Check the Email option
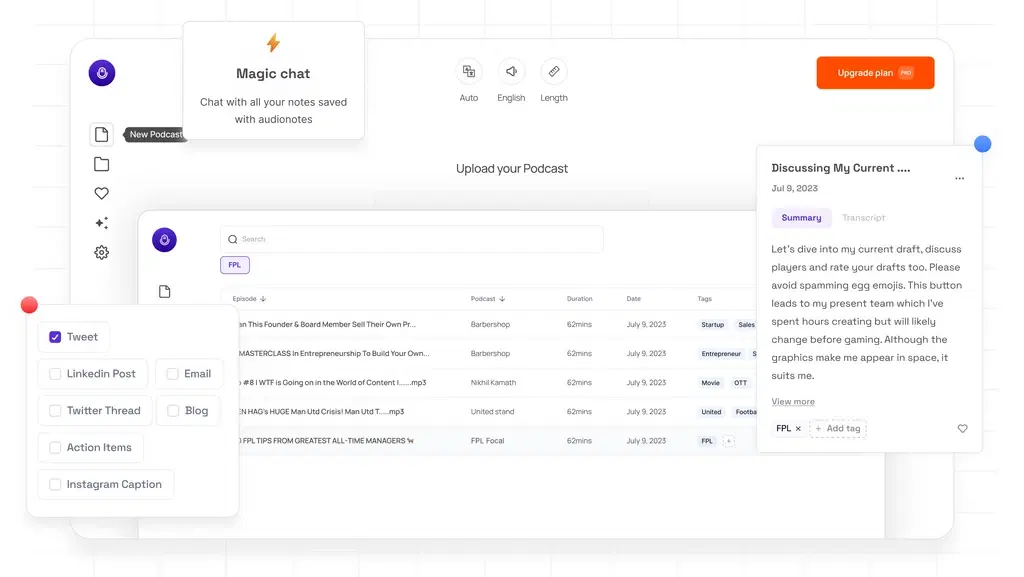Viewport: 1024px width, 577px height. pyautogui.click(x=170, y=373)
